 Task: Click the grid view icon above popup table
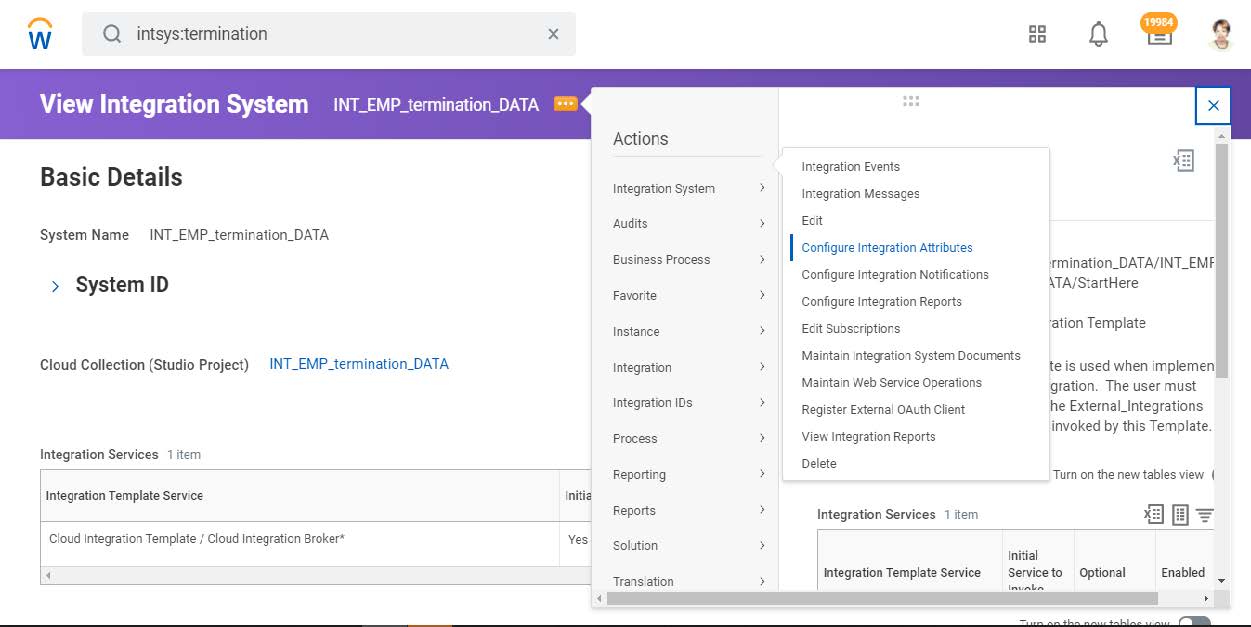1180,514
